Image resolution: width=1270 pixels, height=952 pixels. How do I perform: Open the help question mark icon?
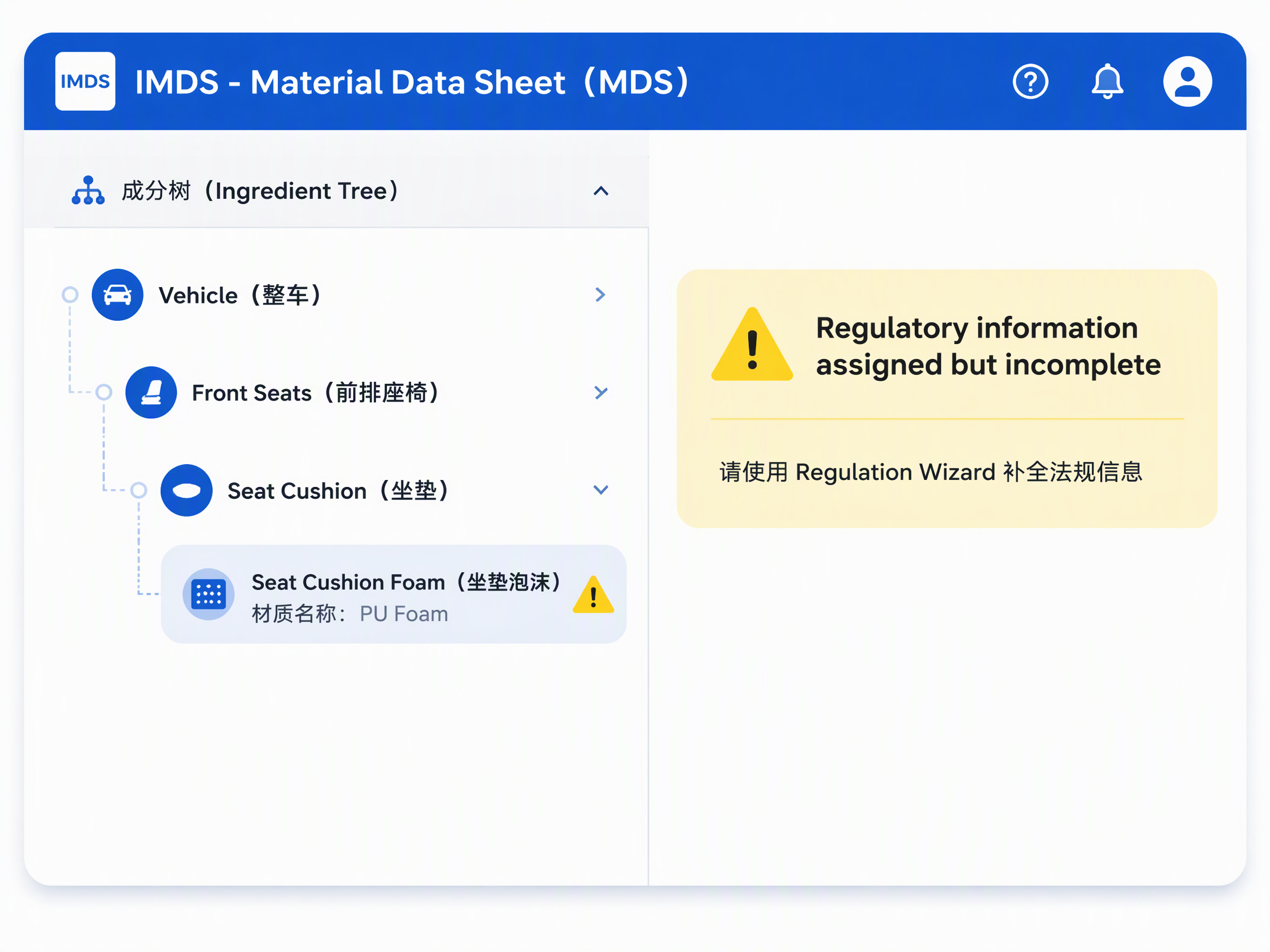point(1030,81)
